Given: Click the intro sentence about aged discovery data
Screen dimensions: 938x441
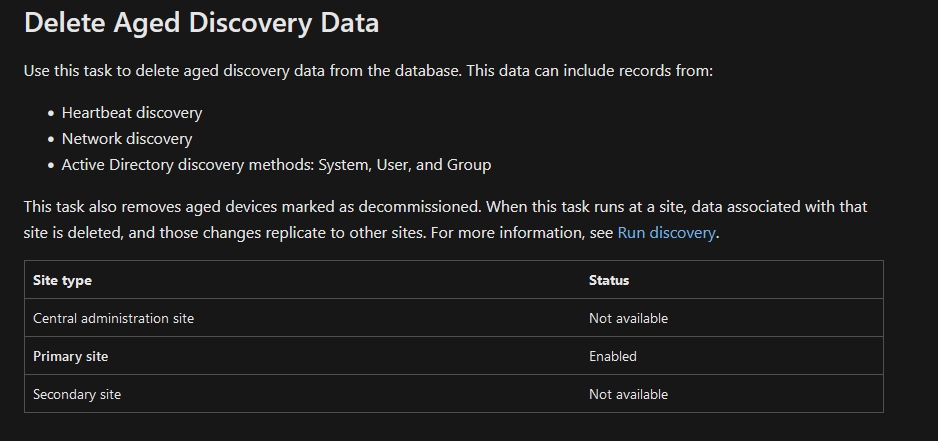Looking at the screenshot, I should coord(368,71).
